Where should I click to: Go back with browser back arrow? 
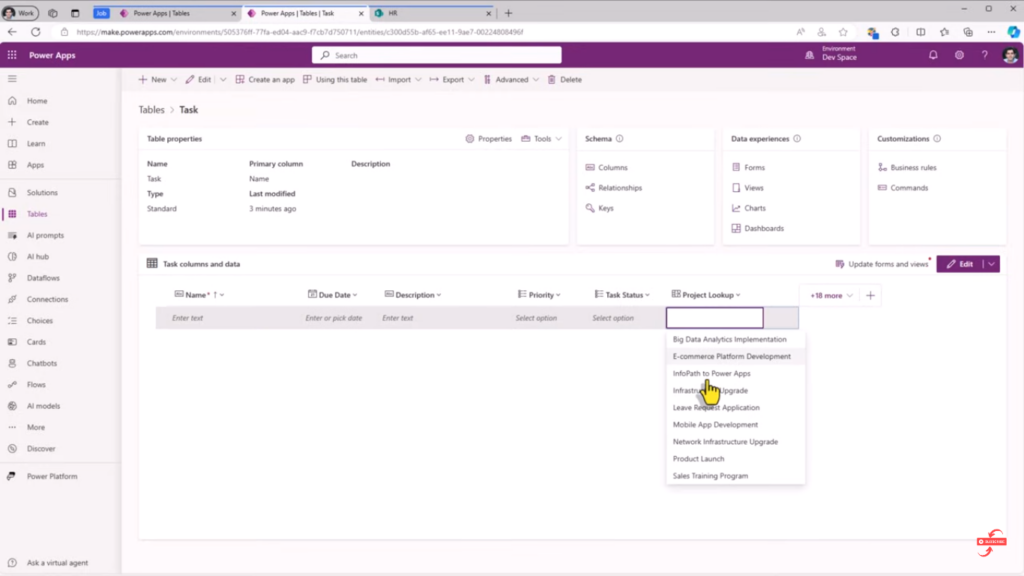pyautogui.click(x=12, y=32)
